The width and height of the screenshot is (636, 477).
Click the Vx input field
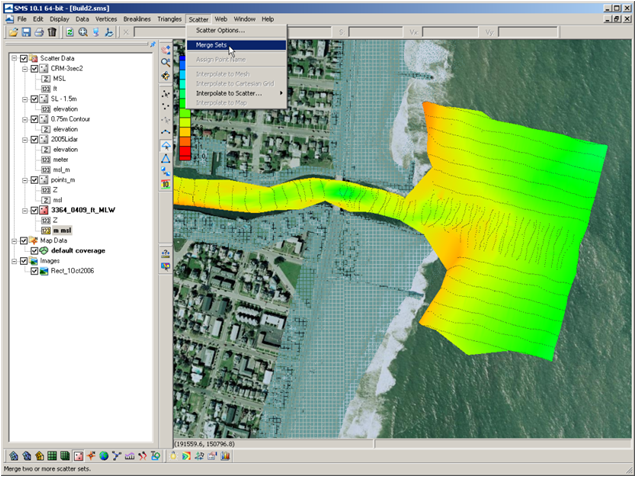tap(450, 32)
